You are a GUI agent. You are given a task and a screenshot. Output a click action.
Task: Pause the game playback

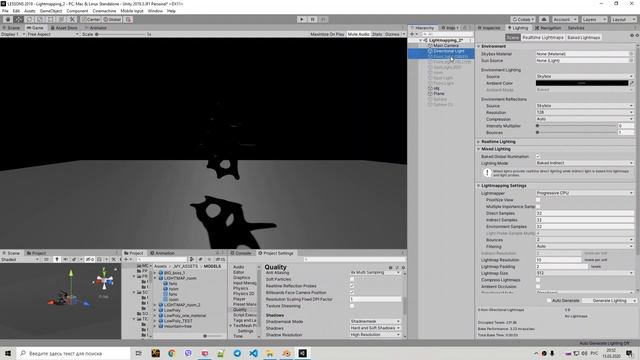(312, 19)
